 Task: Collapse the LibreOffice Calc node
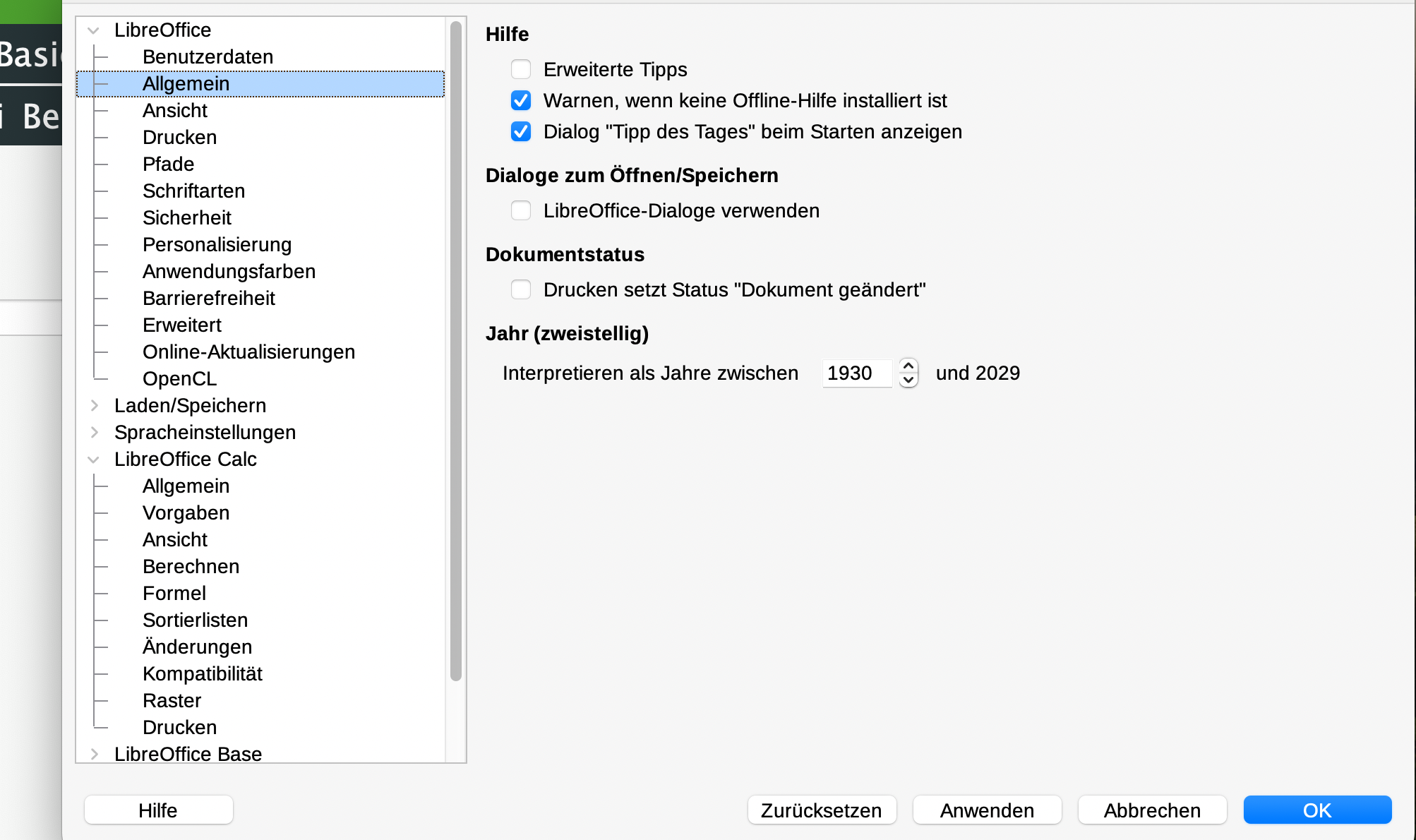(93, 460)
